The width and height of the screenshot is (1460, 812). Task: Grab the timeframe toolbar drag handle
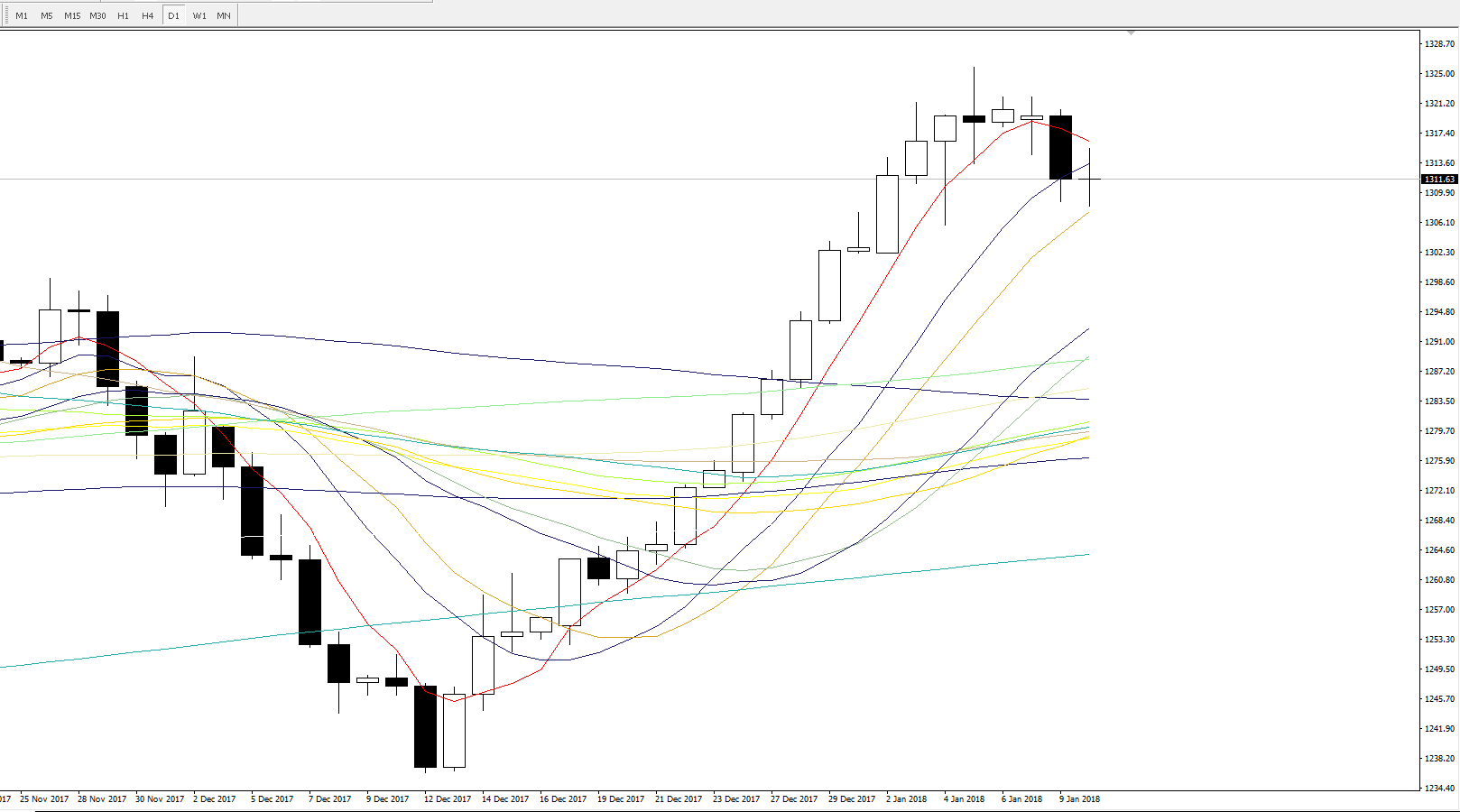click(6, 15)
